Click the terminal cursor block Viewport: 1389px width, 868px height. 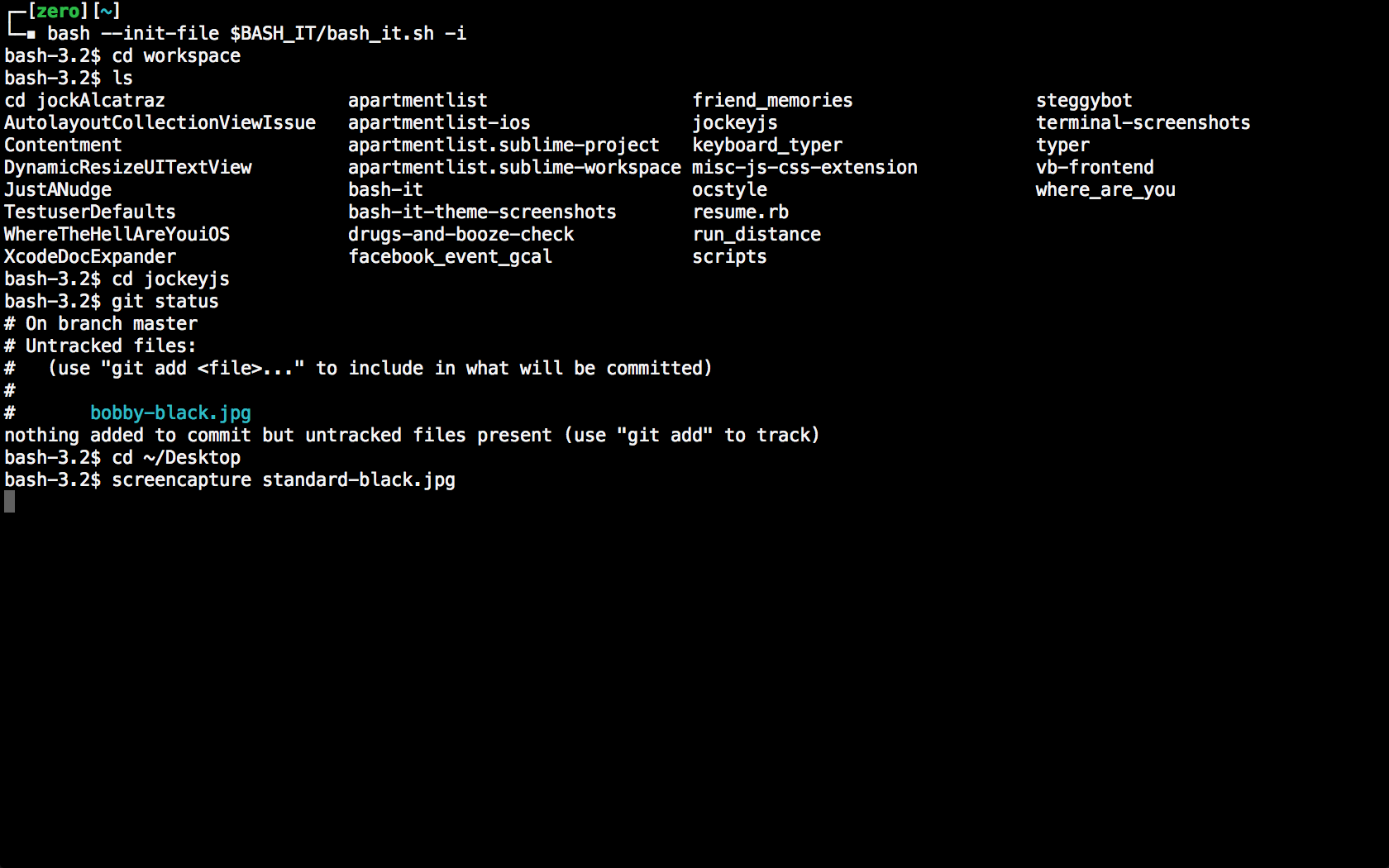[10, 501]
